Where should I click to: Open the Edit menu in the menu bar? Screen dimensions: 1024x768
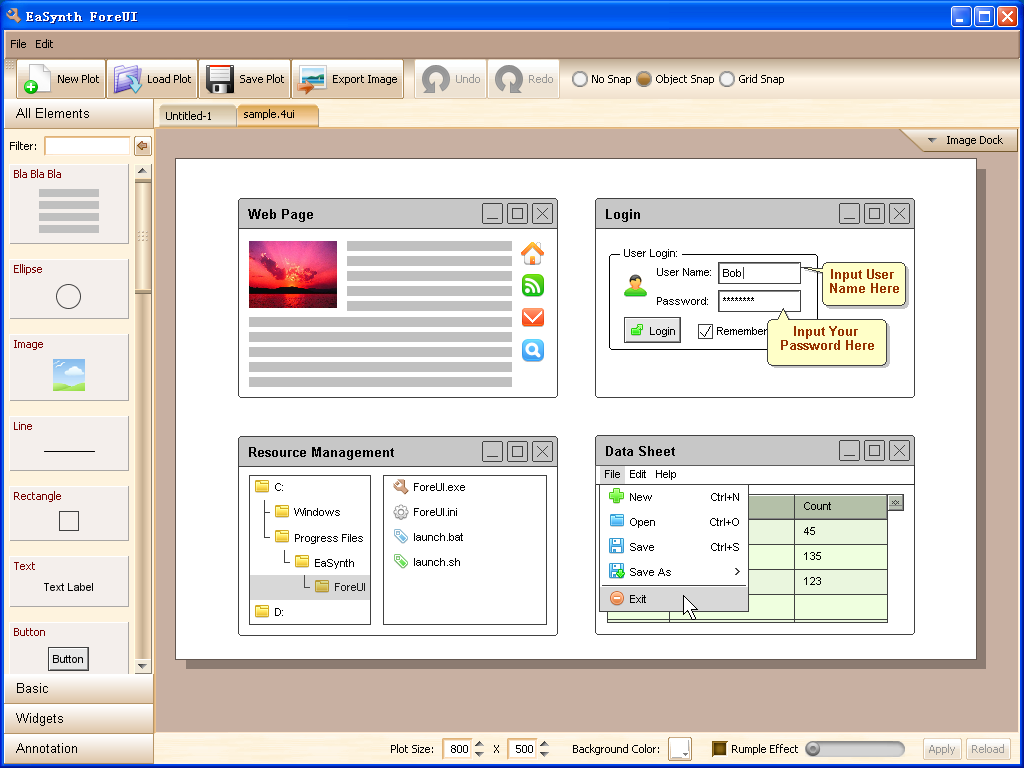[44, 44]
